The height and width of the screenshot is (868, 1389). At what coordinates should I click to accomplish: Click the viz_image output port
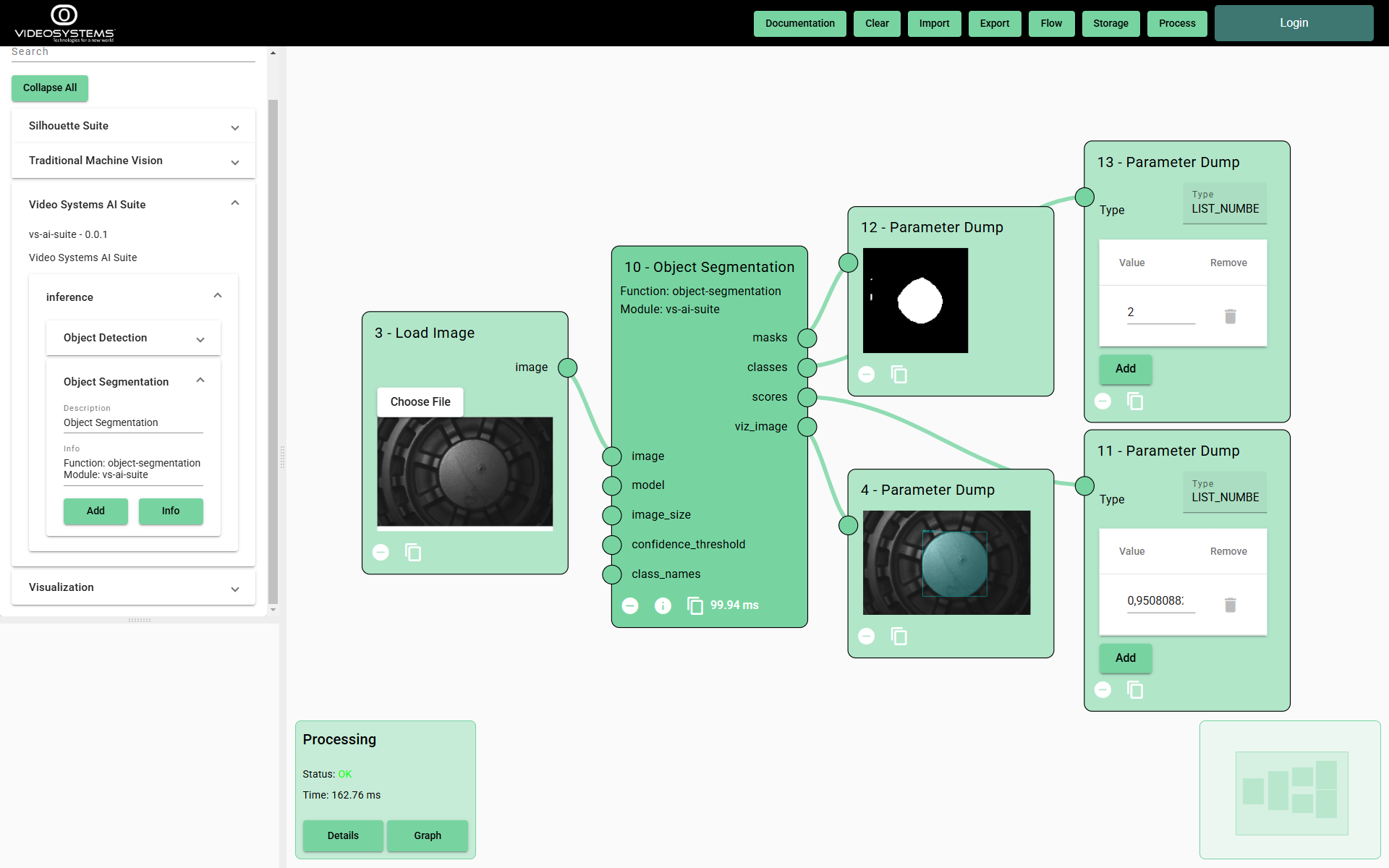[x=807, y=427]
